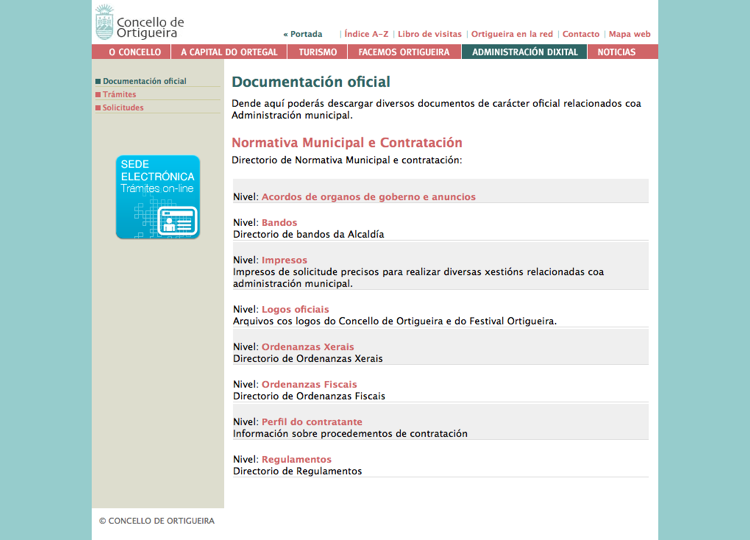This screenshot has height=540, width=750.
Task: Open the Impresos link
Action: tap(284, 260)
